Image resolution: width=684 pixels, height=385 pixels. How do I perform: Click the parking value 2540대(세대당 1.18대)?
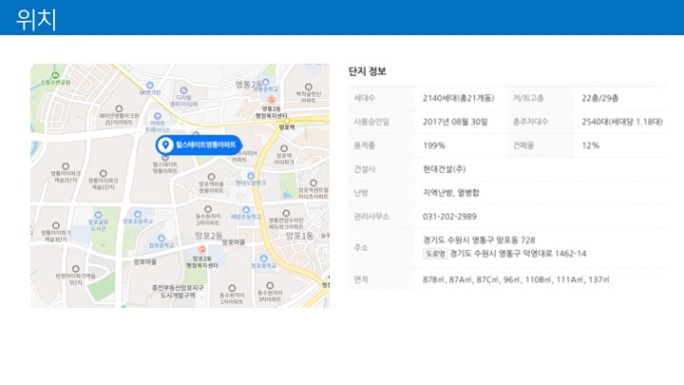(622, 122)
